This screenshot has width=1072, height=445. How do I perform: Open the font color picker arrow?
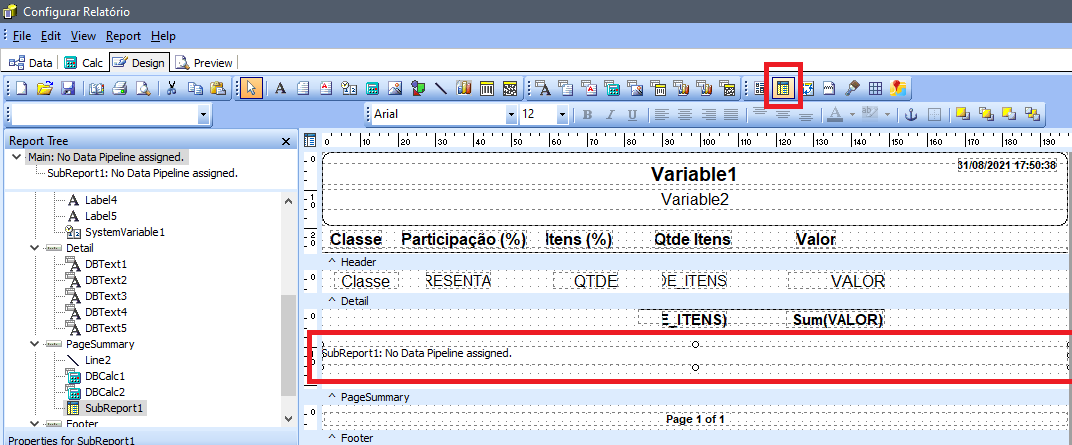tap(852, 115)
